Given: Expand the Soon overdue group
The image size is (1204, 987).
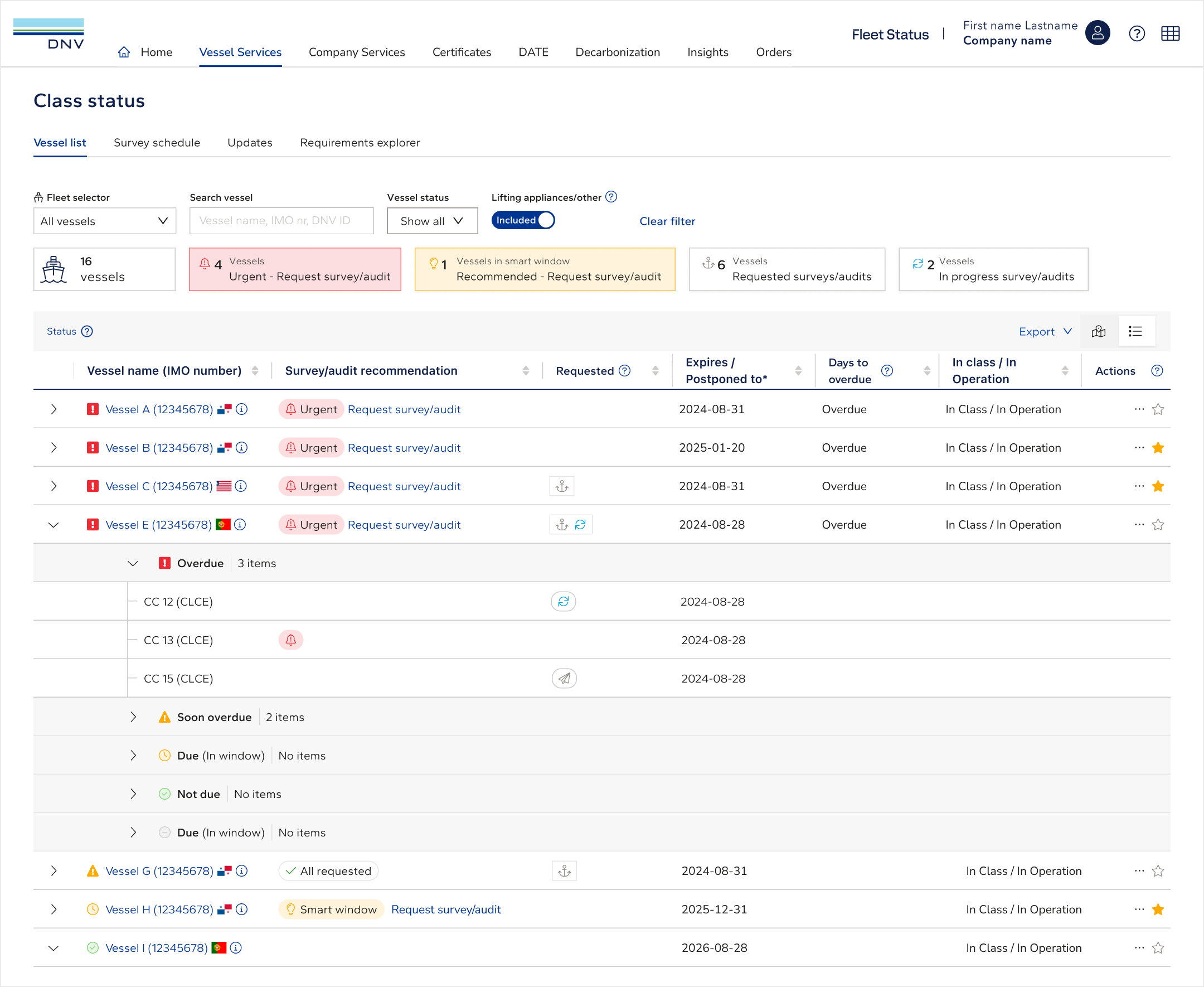Looking at the screenshot, I should [133, 717].
